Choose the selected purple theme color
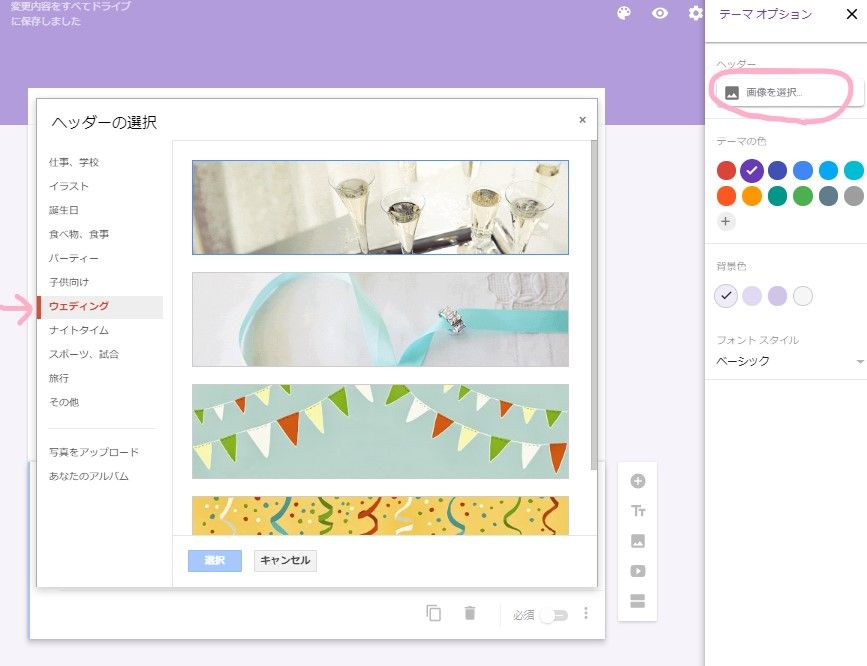Viewport: 867px width, 666px height. click(x=751, y=170)
